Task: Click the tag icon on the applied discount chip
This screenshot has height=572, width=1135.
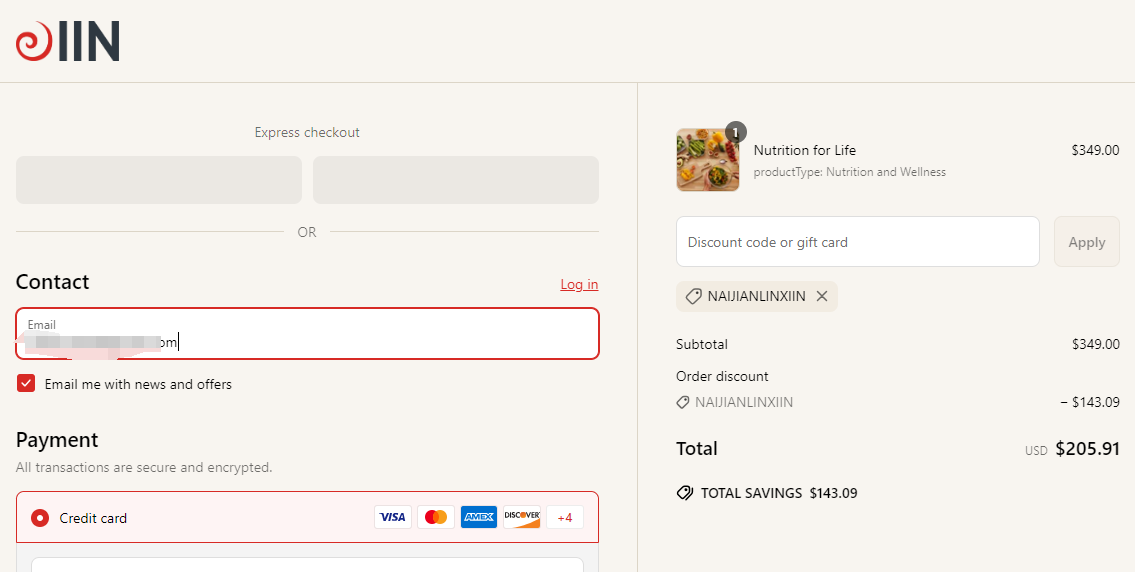Action: tap(693, 296)
